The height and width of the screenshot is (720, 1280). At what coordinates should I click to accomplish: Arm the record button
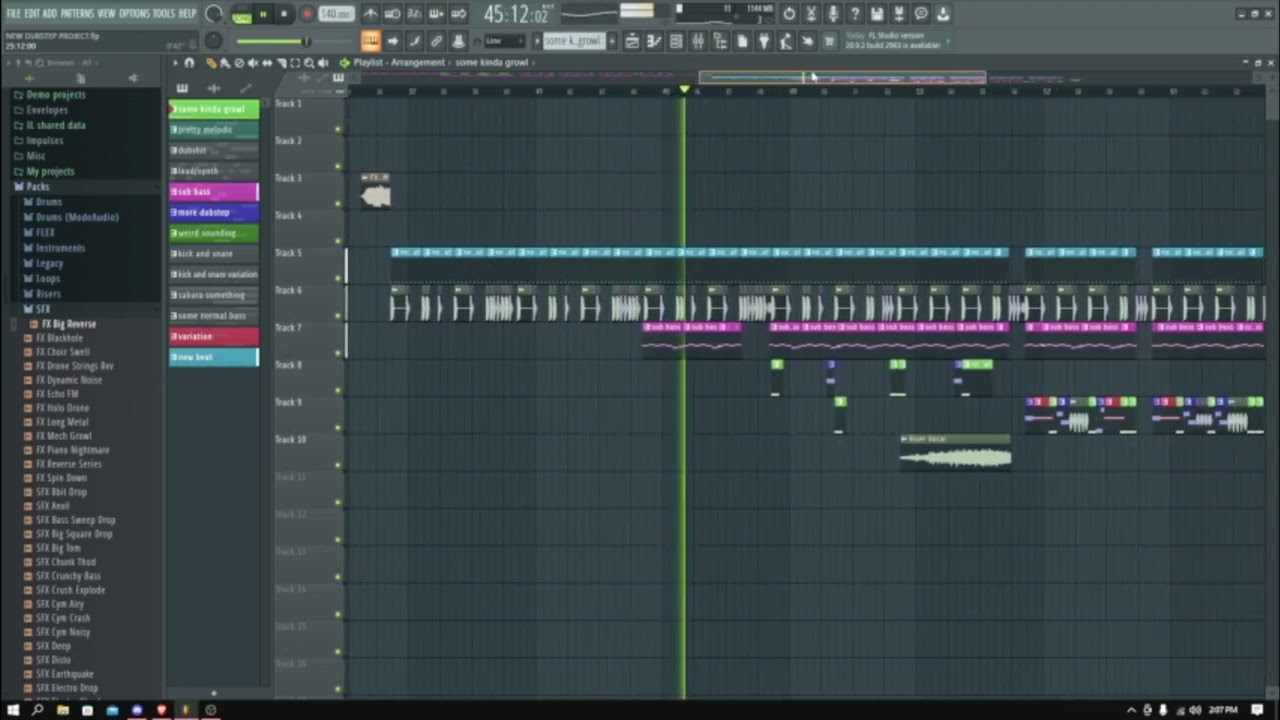pos(307,14)
